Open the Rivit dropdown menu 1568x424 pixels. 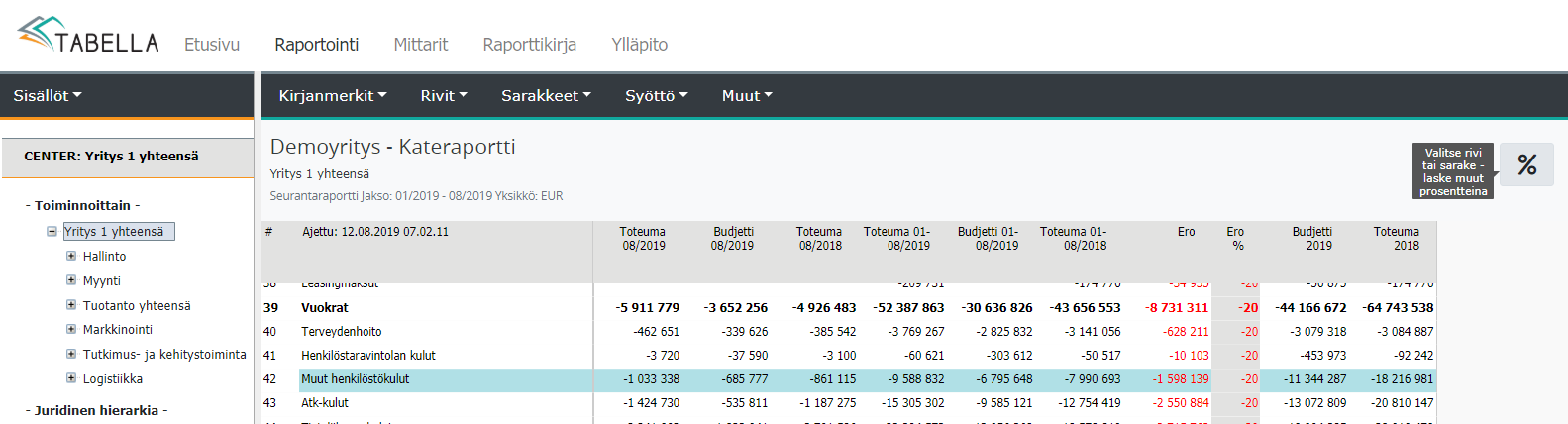pos(443,96)
